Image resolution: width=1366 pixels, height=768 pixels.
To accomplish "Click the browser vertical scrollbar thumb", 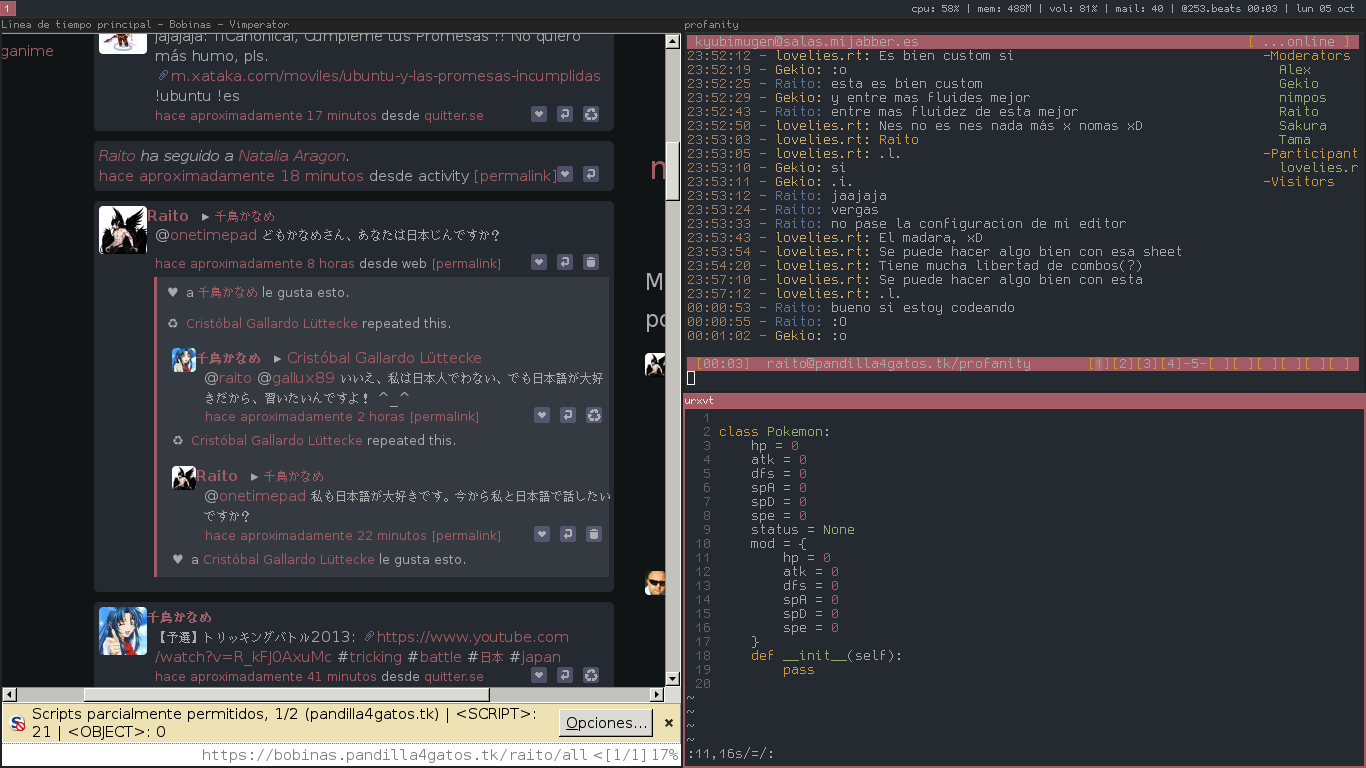I will point(672,173).
